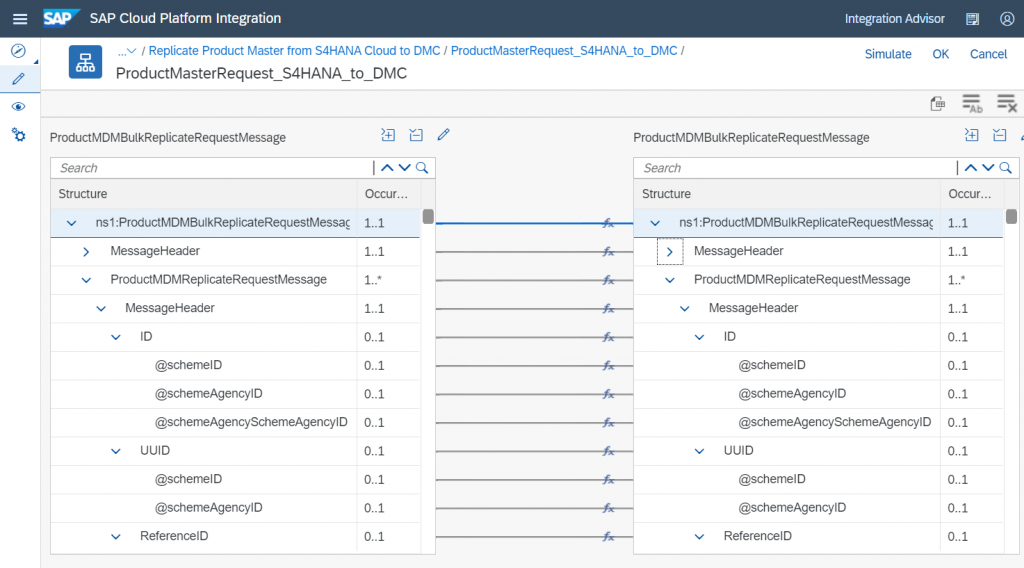1024x568 pixels.
Task: Click the target search magnifier icon
Action: click(x=1006, y=168)
